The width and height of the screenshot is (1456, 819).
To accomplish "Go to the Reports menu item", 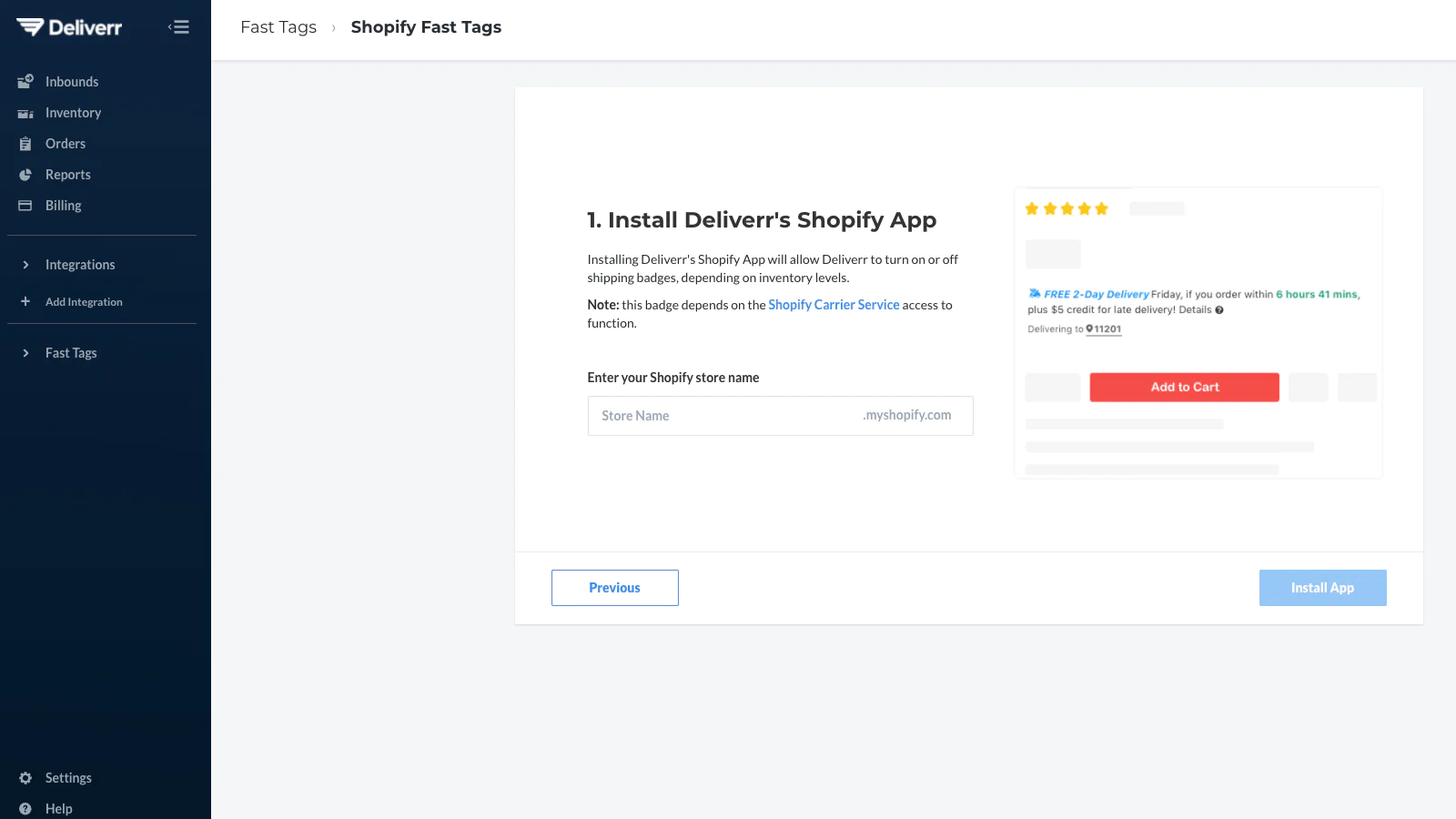I will pos(68,175).
